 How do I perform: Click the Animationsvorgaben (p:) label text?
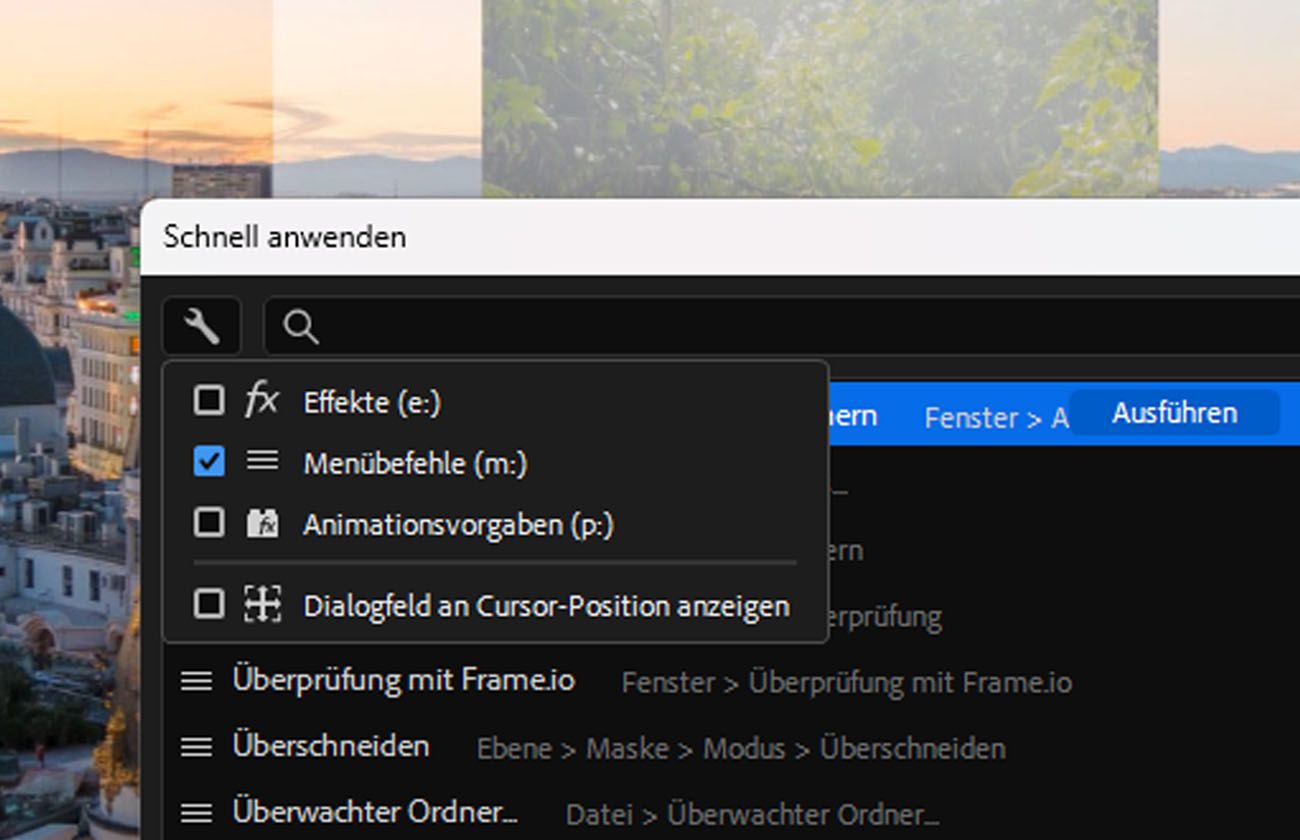coord(458,524)
